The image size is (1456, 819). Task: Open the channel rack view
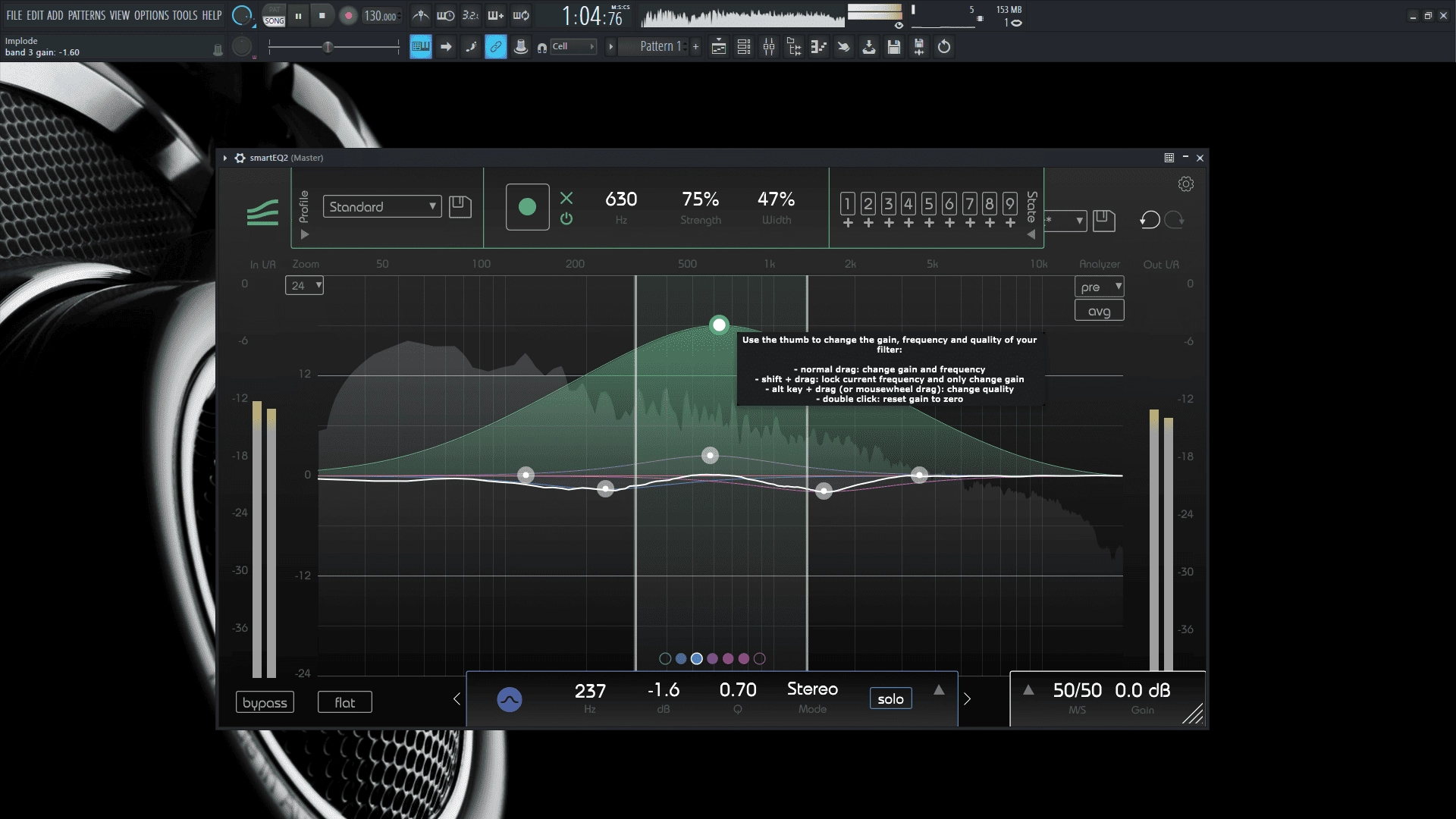[744, 47]
